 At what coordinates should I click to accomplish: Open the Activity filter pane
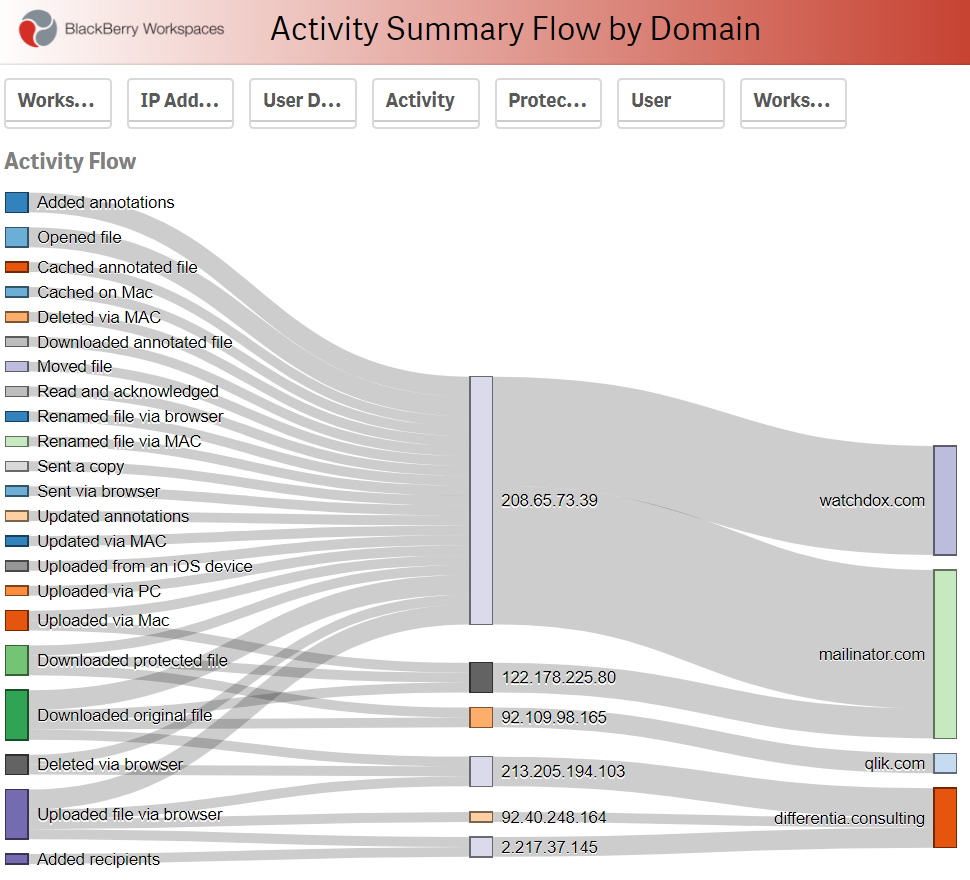coord(426,103)
